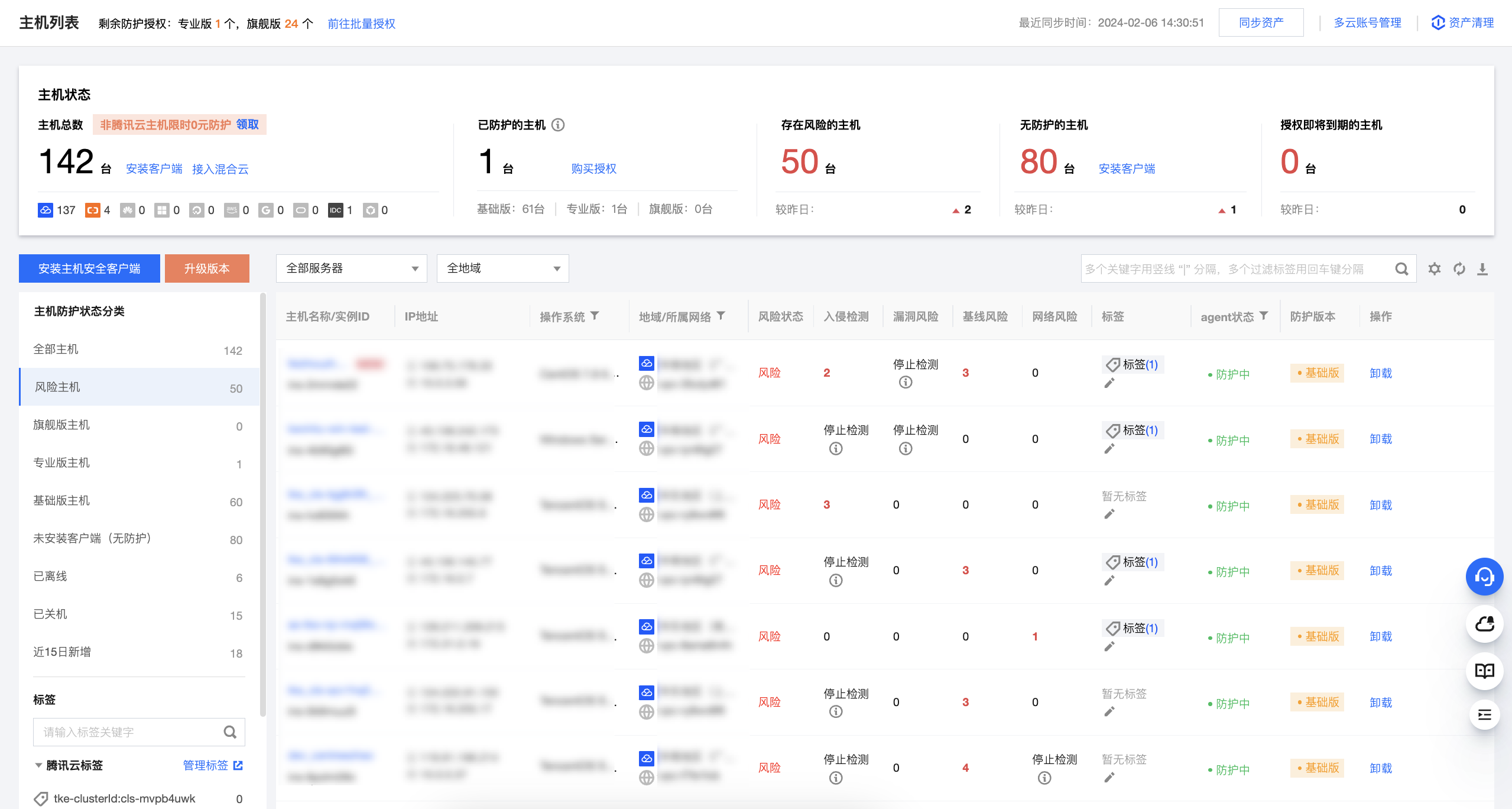
Task: Filter by Tencent Cloud icon showing 137
Action: (x=46, y=210)
